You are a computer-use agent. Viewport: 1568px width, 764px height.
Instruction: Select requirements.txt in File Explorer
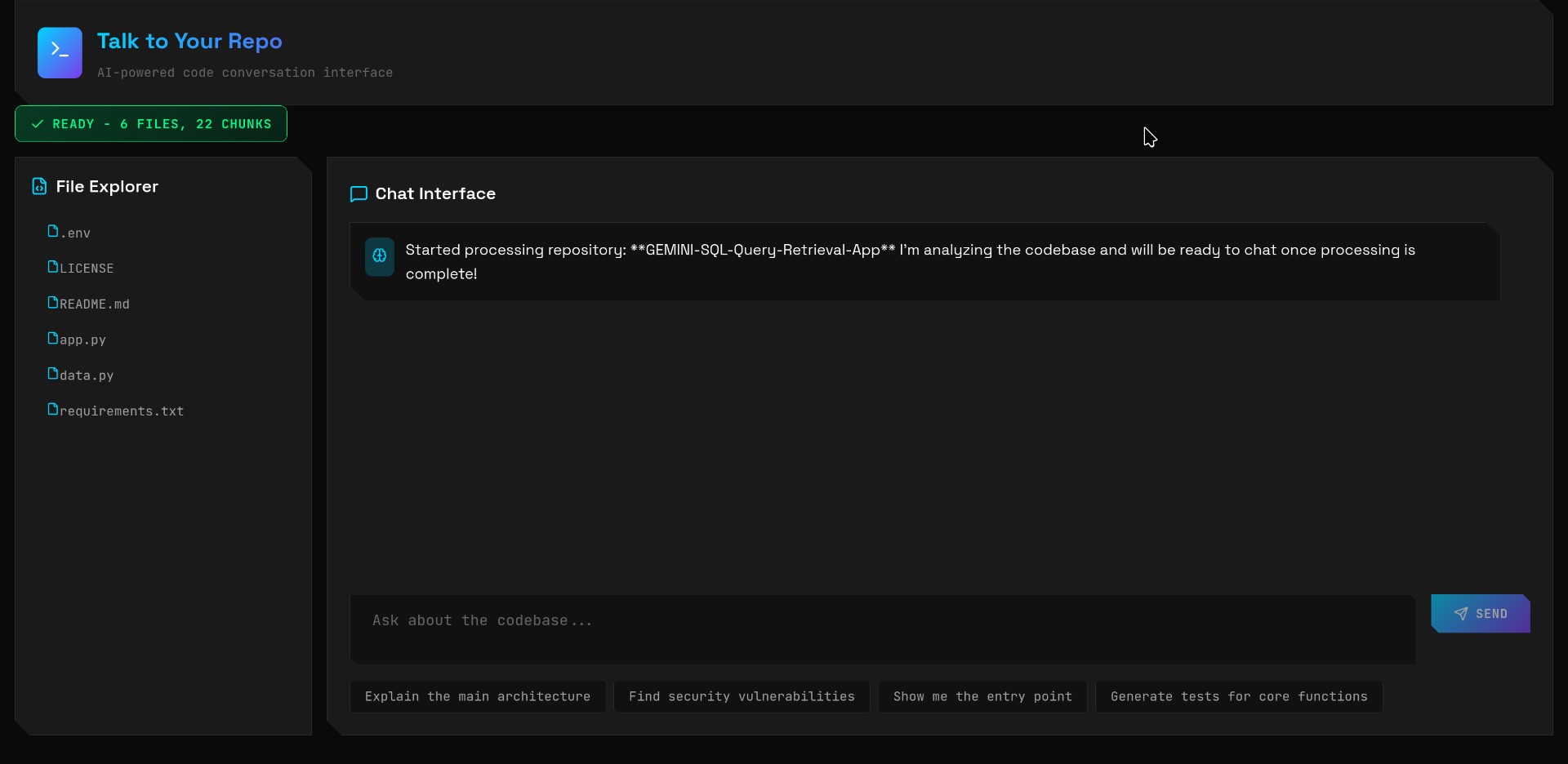pos(121,411)
